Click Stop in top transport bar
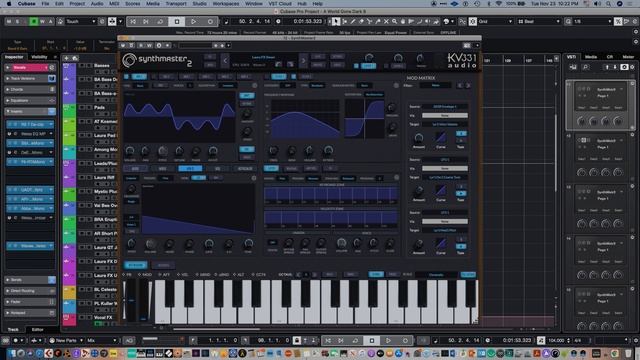Image resolution: width=640 pixels, height=360 pixels. 177,21
